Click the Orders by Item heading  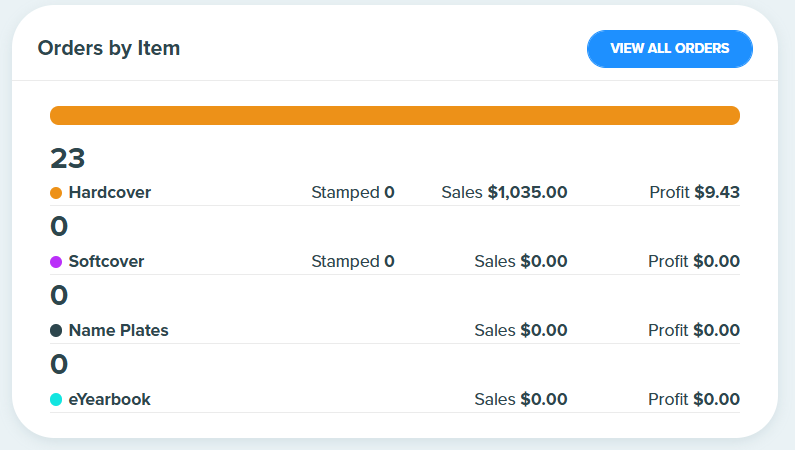(109, 48)
